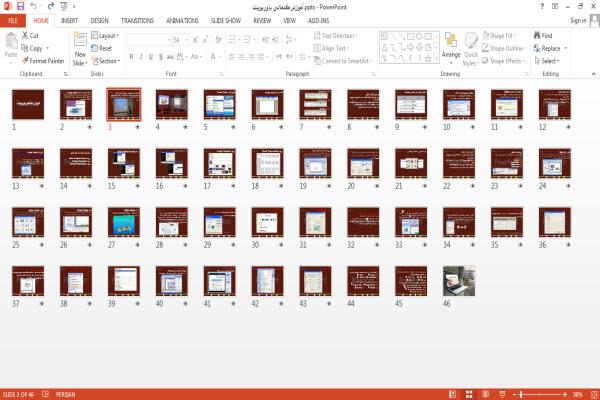Toggle Strikethrough formatting
The height and width of the screenshot is (400, 600).
[170, 57]
